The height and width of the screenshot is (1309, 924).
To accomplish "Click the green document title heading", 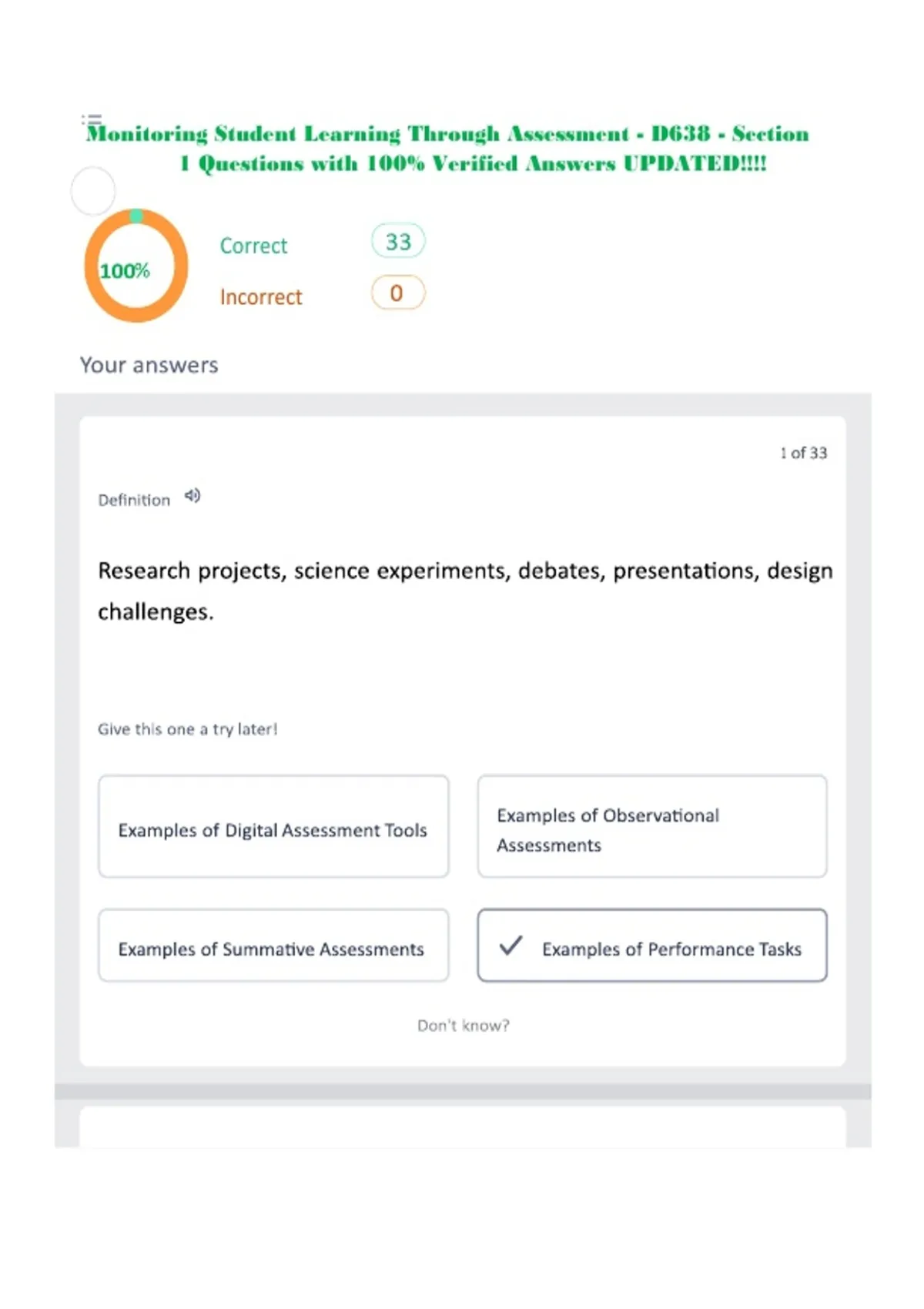I will click(x=447, y=149).
